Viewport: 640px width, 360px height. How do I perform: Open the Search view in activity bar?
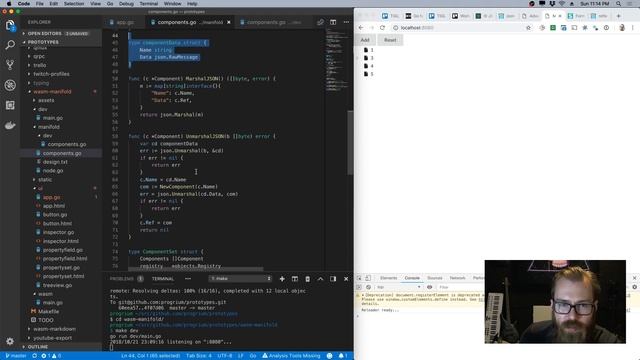pyautogui.click(x=10, y=45)
